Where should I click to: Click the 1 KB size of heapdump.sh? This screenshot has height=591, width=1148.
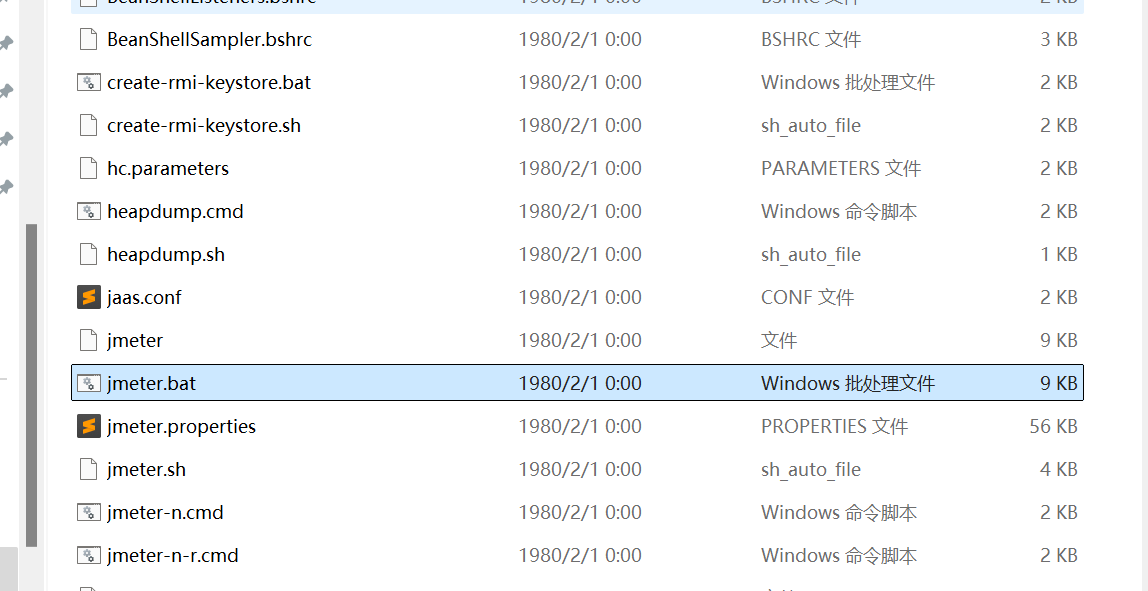1059,254
